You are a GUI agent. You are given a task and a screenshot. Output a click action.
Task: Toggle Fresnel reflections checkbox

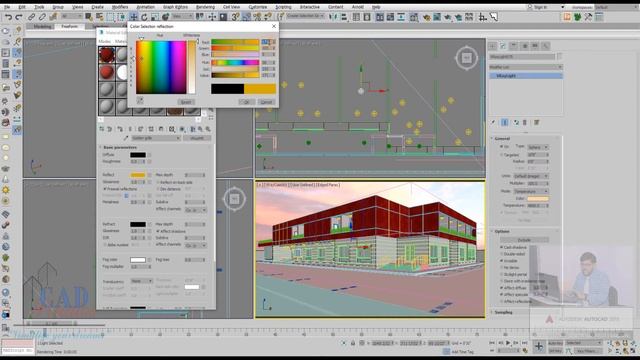[x=105, y=189]
